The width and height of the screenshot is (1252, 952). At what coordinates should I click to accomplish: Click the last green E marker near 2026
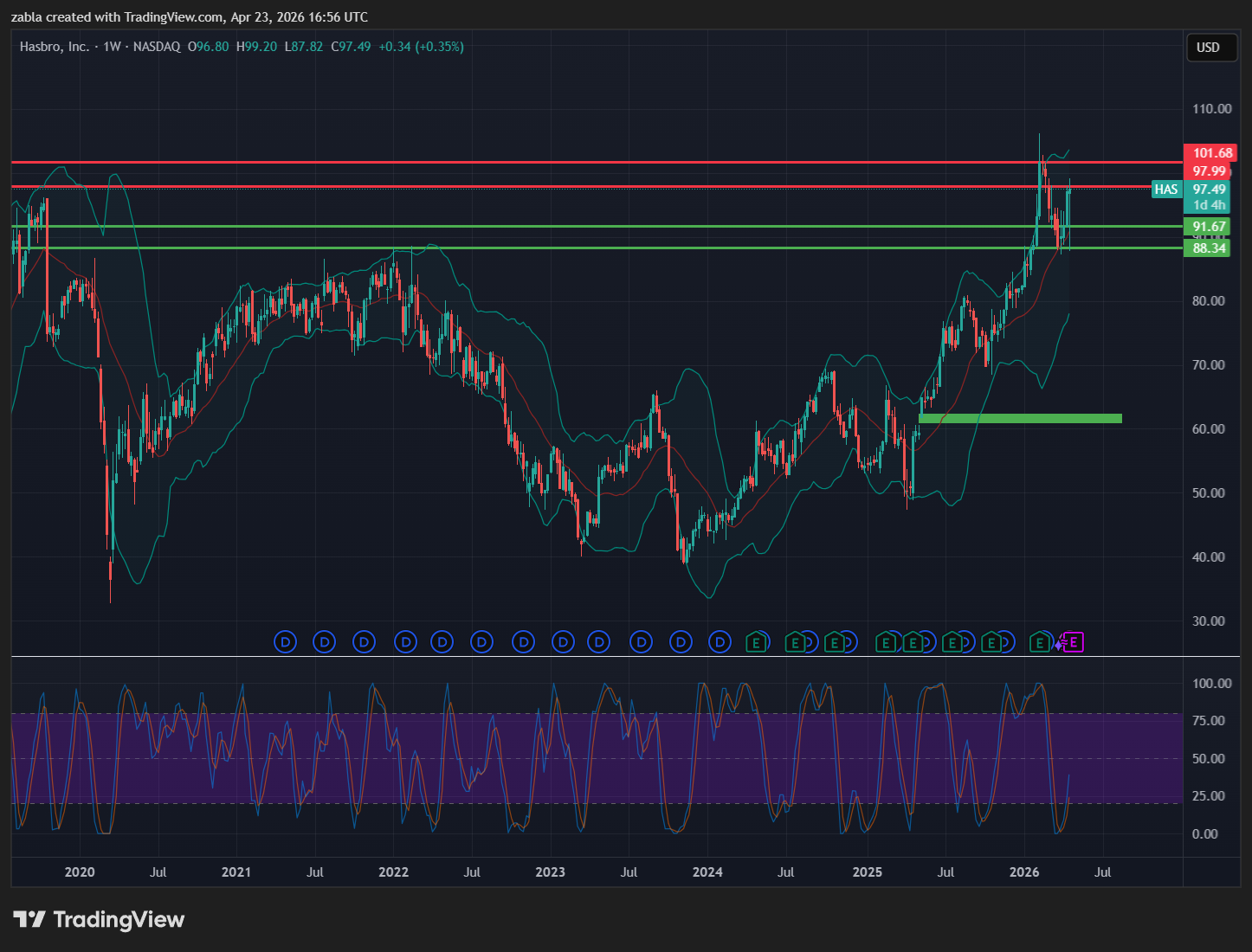click(x=1039, y=642)
